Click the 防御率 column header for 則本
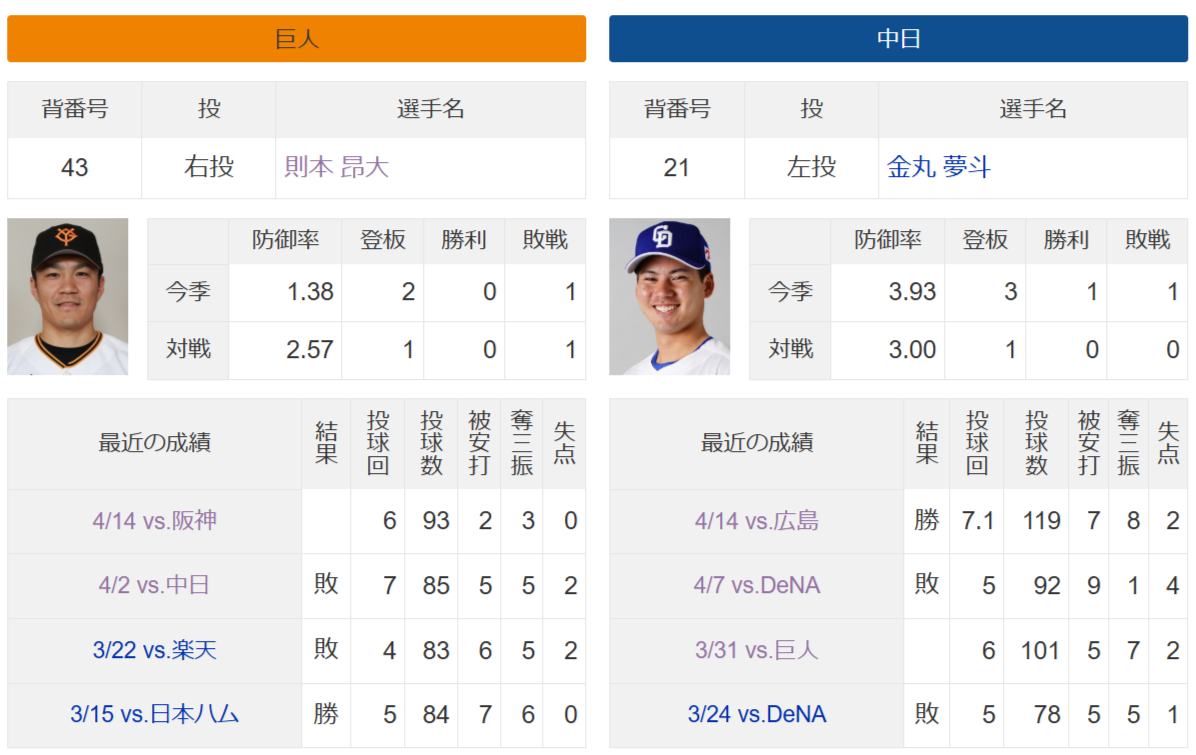The width and height of the screenshot is (1196, 755). [x=285, y=240]
